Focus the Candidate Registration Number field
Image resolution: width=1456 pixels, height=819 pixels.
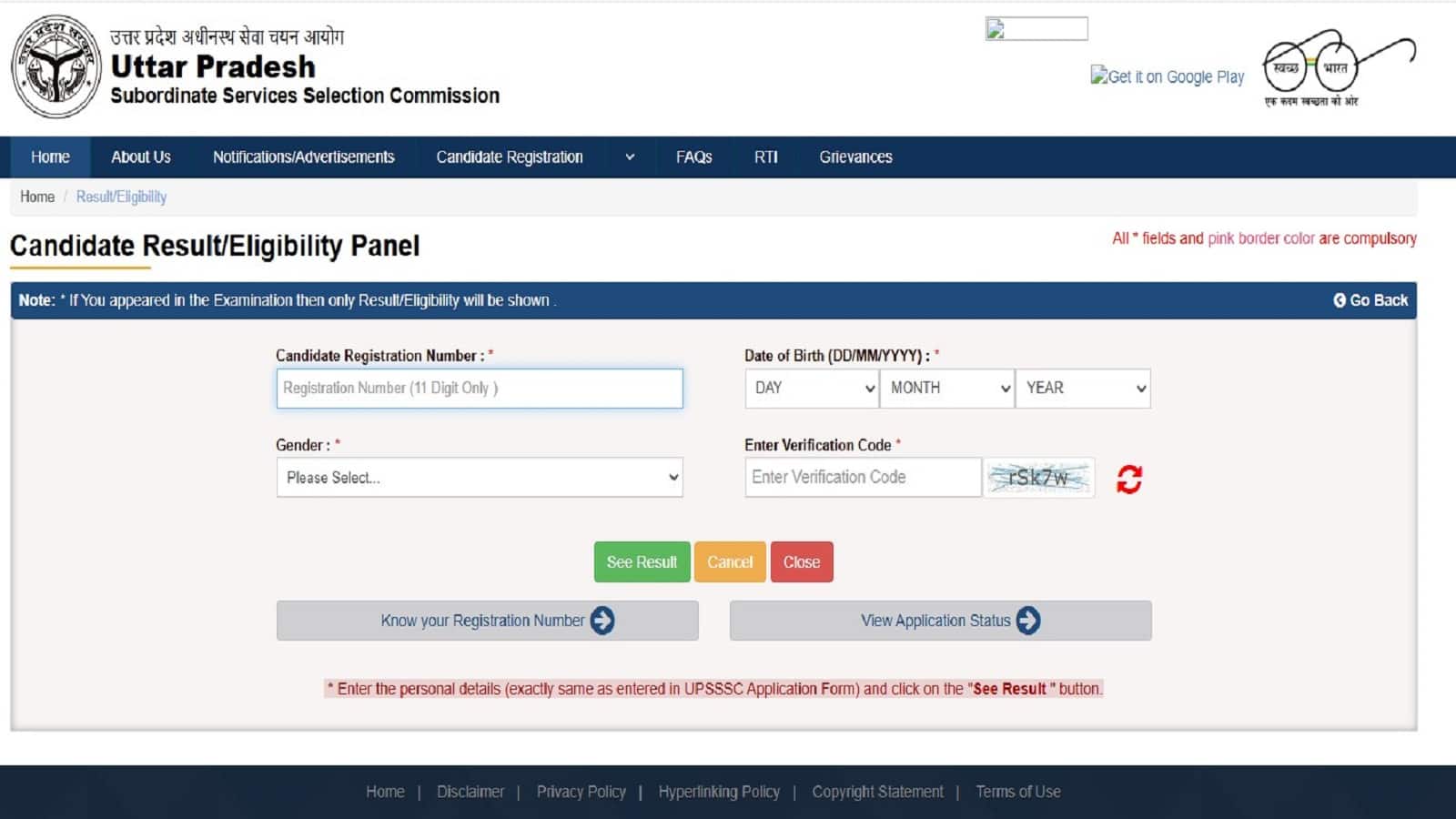pyautogui.click(x=480, y=388)
